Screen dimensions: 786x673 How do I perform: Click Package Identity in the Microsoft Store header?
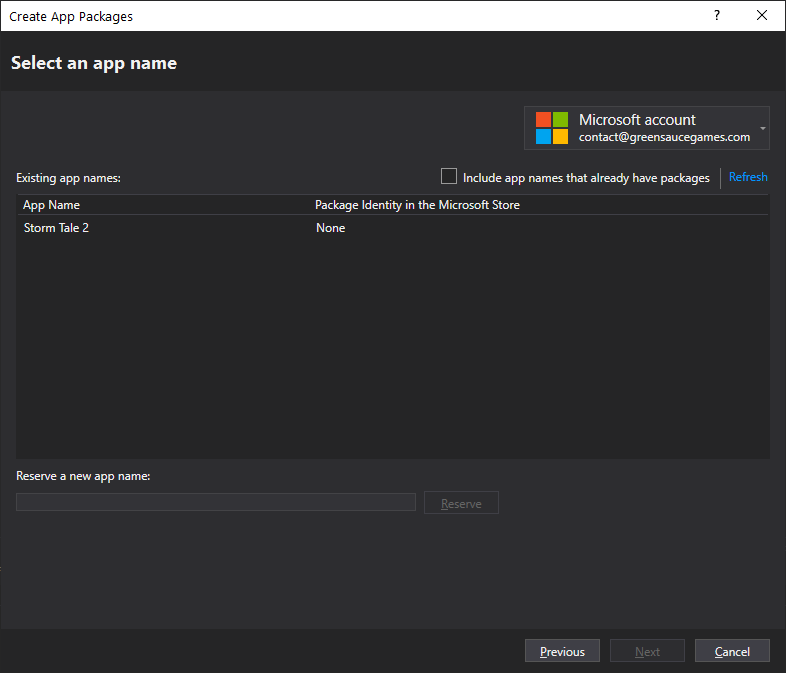coord(417,205)
